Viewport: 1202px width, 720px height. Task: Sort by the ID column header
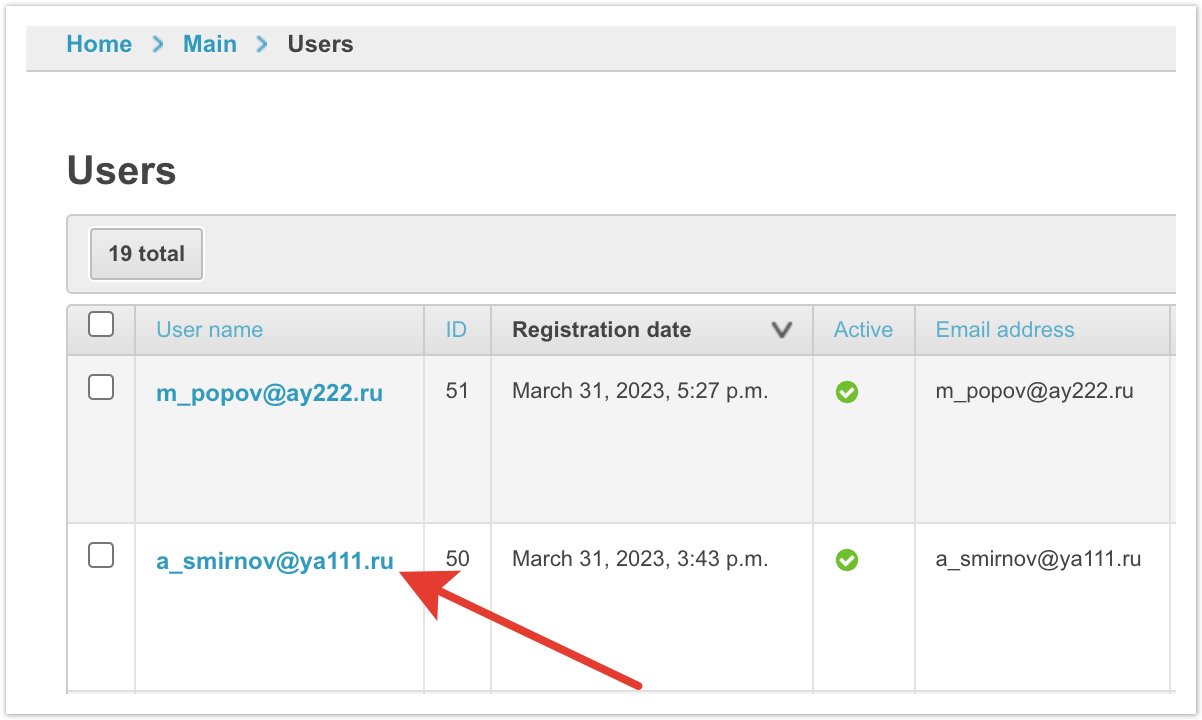(x=456, y=330)
